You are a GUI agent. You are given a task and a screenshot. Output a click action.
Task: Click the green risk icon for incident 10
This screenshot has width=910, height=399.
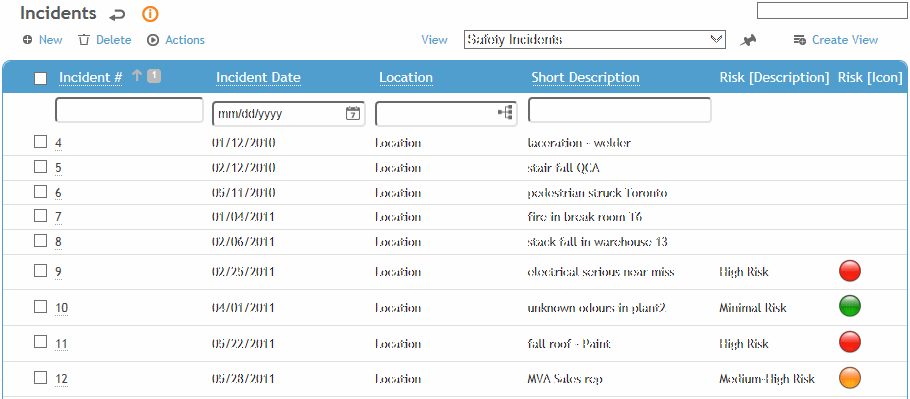(850, 306)
